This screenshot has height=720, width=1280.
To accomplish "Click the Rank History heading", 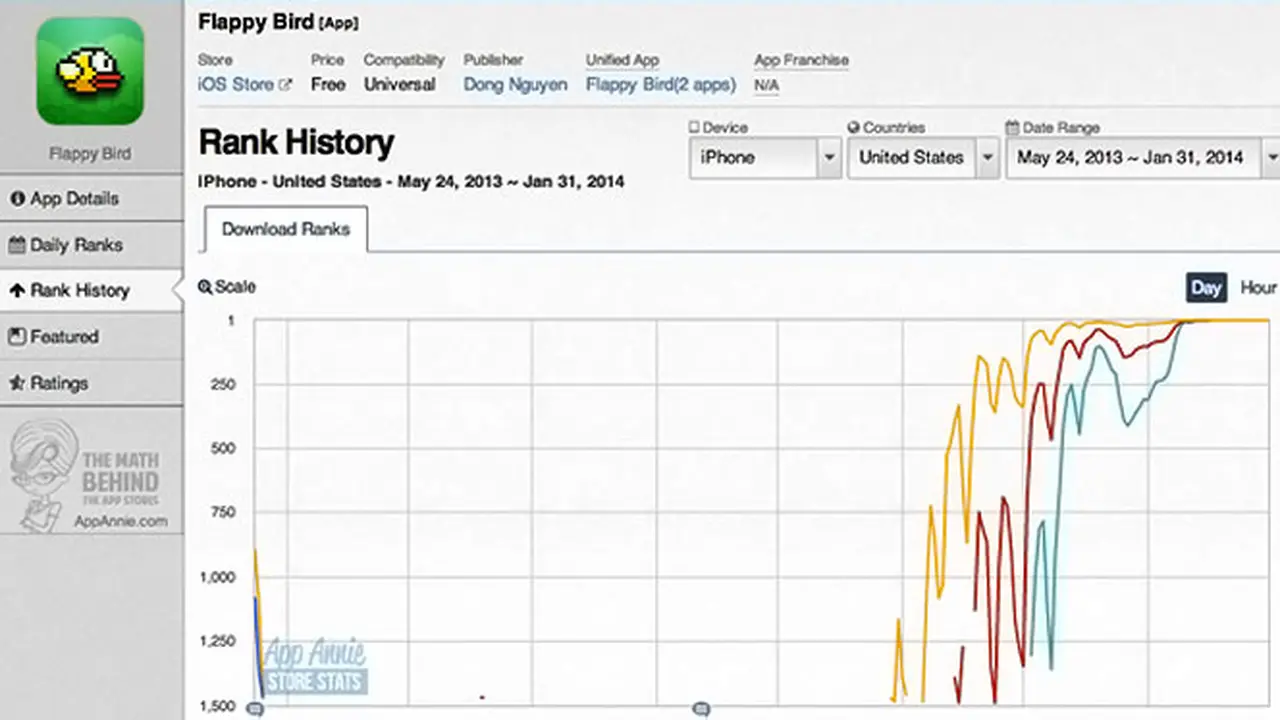I will (296, 142).
